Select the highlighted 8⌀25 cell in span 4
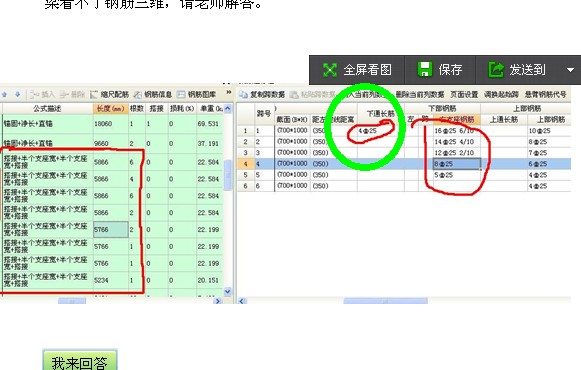 click(456, 164)
